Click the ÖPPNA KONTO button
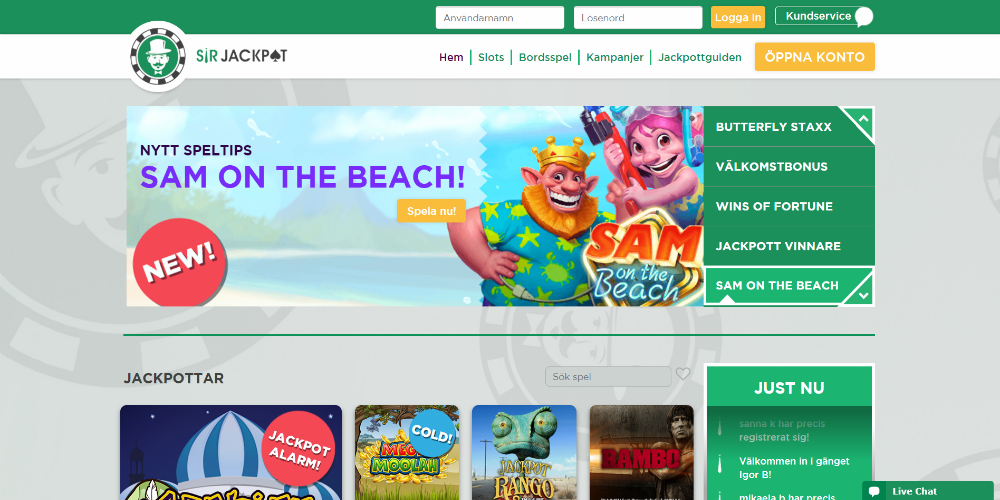 (814, 57)
